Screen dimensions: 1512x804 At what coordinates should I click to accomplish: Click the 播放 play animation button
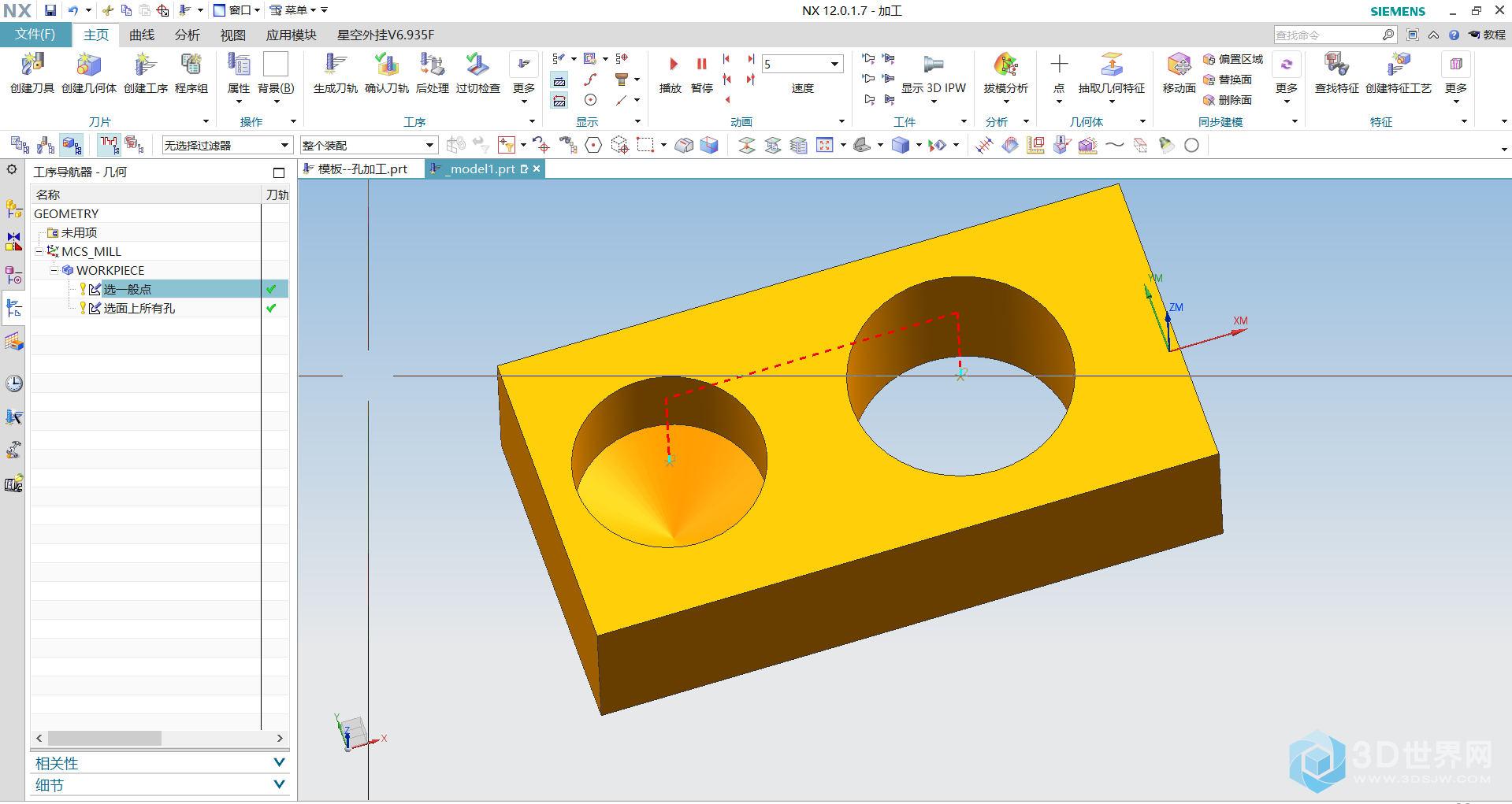(x=673, y=64)
